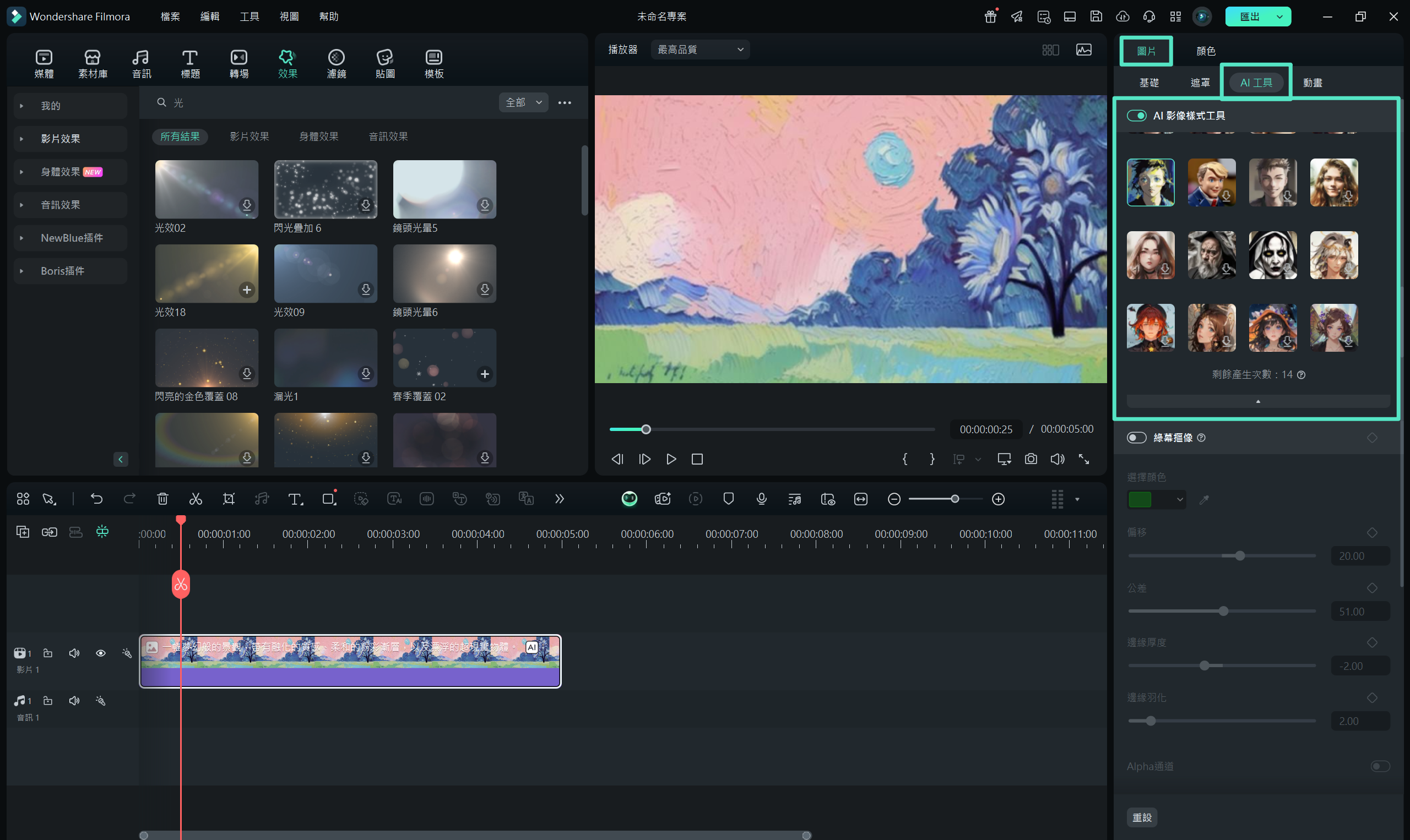
Task: Click the preview volume speaker icon
Action: [1057, 459]
